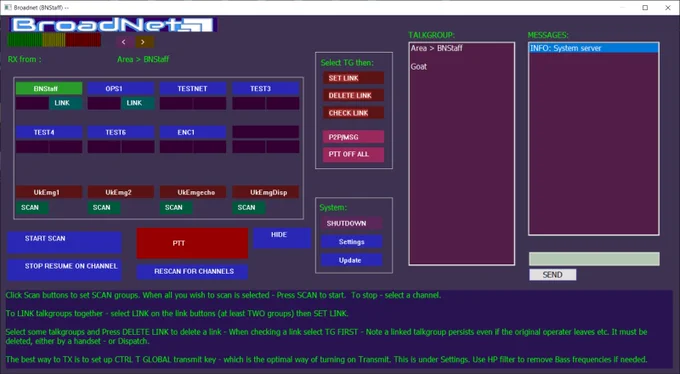Select the UkEmg1 emergency channel

49,192
